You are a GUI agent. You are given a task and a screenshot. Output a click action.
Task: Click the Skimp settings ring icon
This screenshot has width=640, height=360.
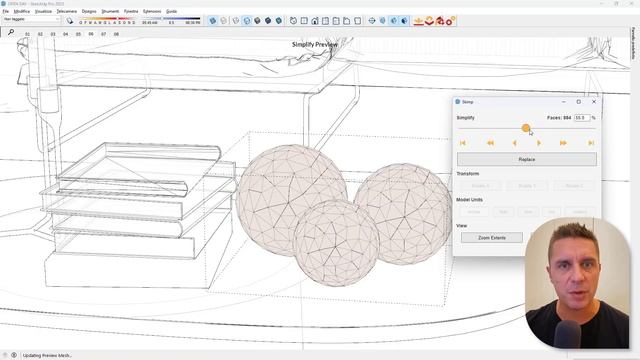(450, 21)
